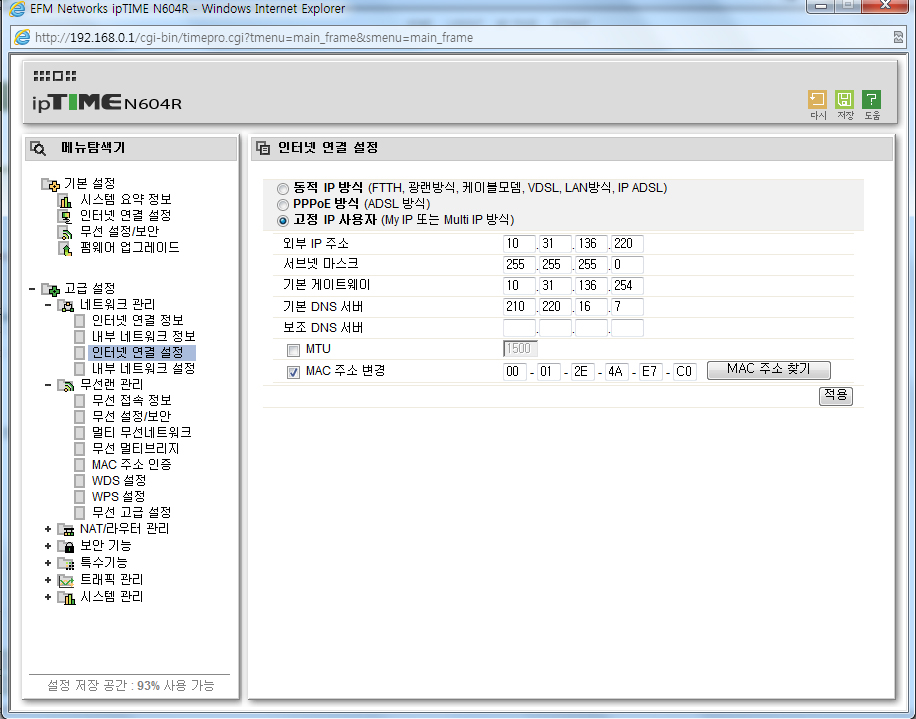Click the 무선 설정/보안 icon under 기본 설정
Viewport: 916px width, 719px height.
65,232
